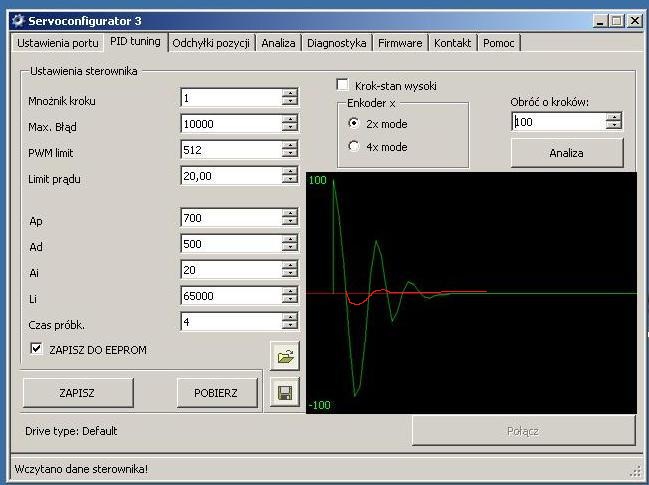Select 2x mode encoder option
Image resolution: width=649 pixels, height=485 pixels.
354,123
